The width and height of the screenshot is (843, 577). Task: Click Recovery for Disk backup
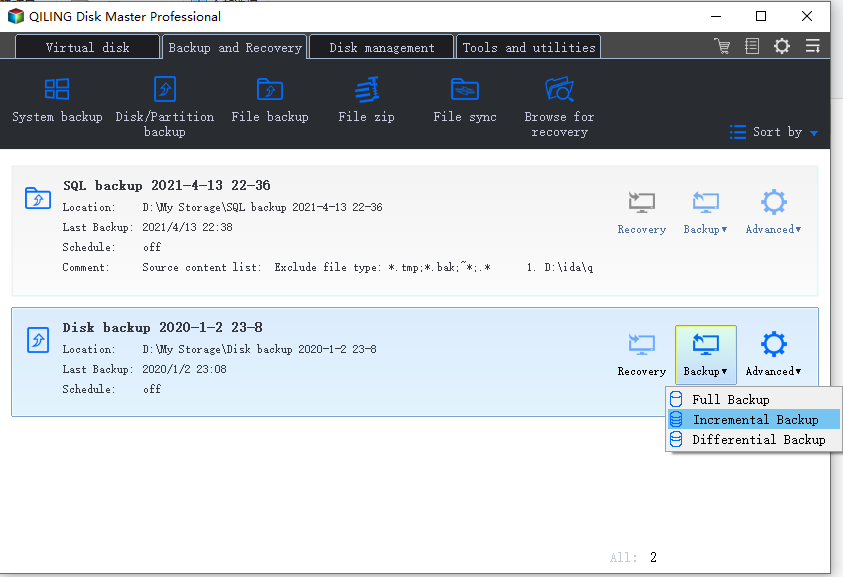click(x=641, y=355)
